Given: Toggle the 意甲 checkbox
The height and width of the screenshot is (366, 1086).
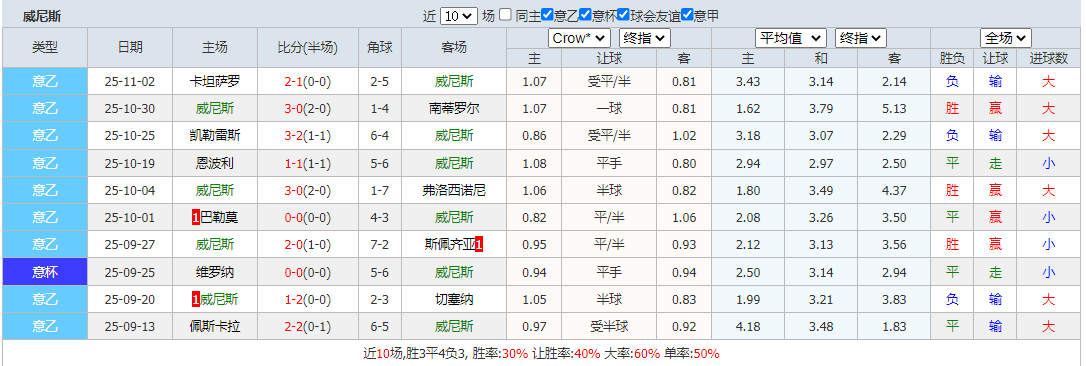Looking at the screenshot, I should [687, 15].
